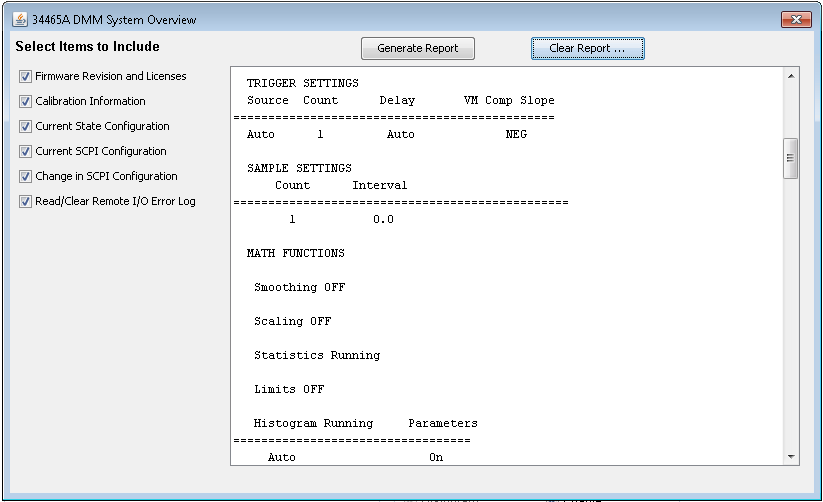Click the Smoothing OFF line
This screenshot has height=502, width=823.
(x=299, y=287)
